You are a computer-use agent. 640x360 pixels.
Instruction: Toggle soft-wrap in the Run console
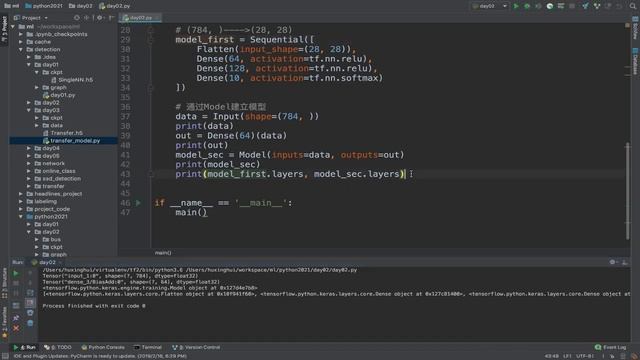tap(30, 293)
